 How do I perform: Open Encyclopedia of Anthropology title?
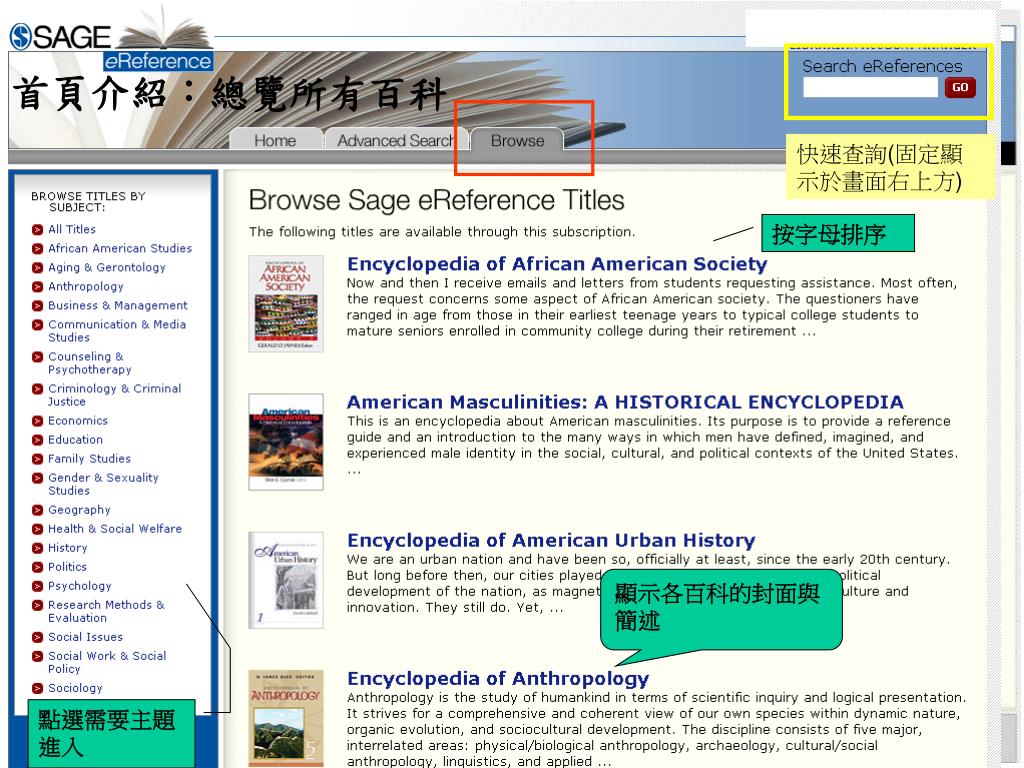498,679
